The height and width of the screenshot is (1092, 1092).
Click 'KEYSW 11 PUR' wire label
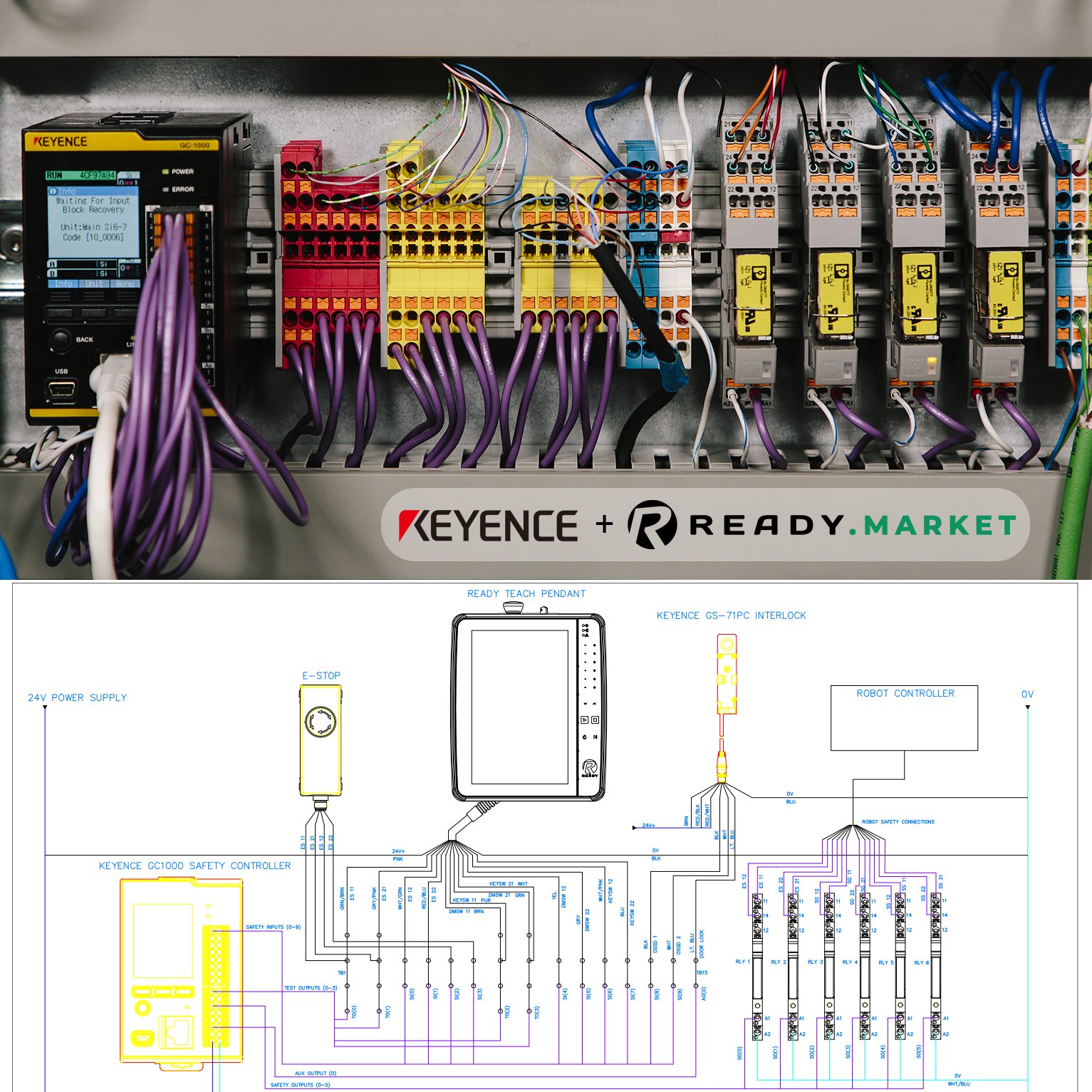(x=472, y=900)
